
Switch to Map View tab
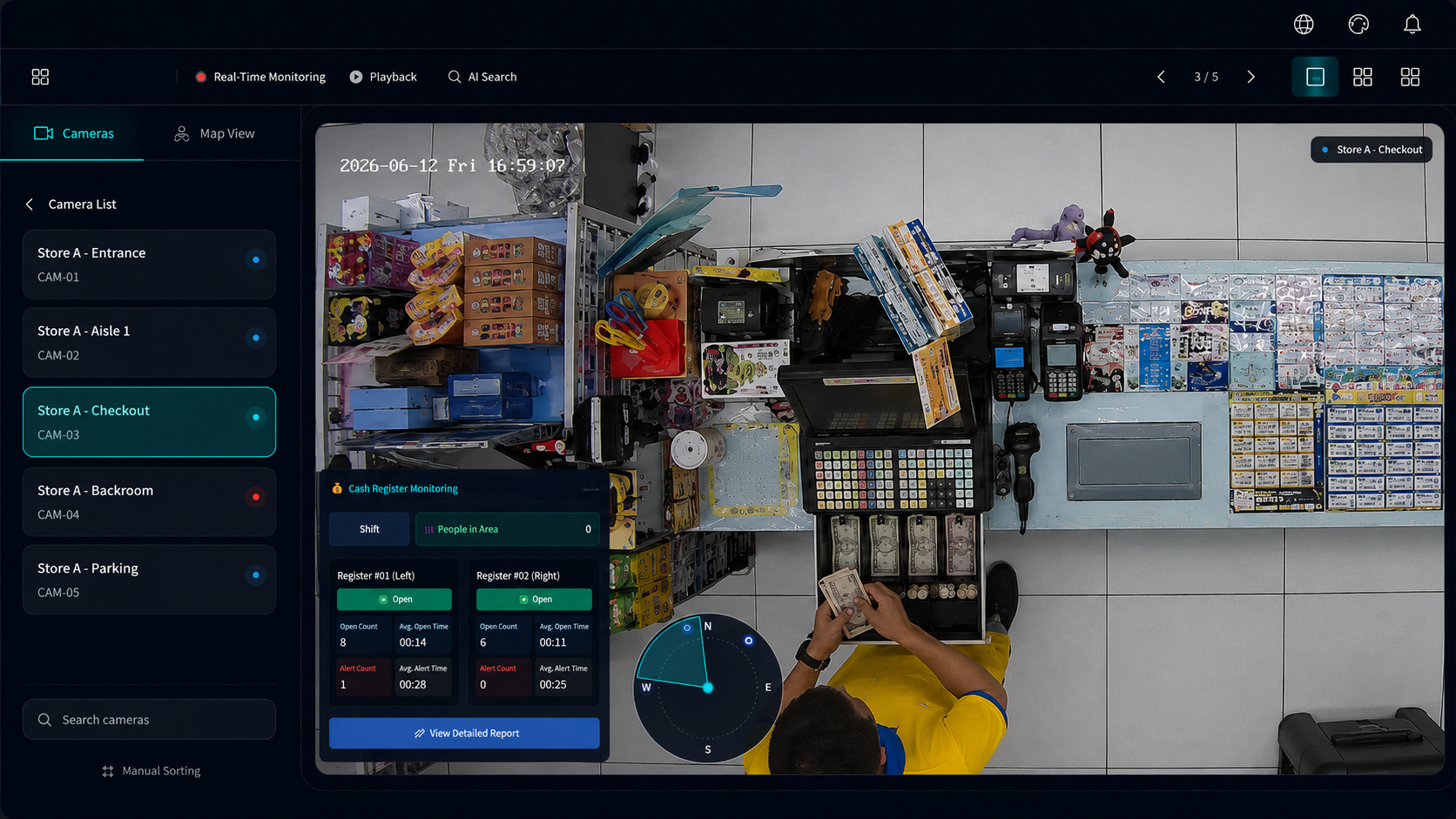214,133
